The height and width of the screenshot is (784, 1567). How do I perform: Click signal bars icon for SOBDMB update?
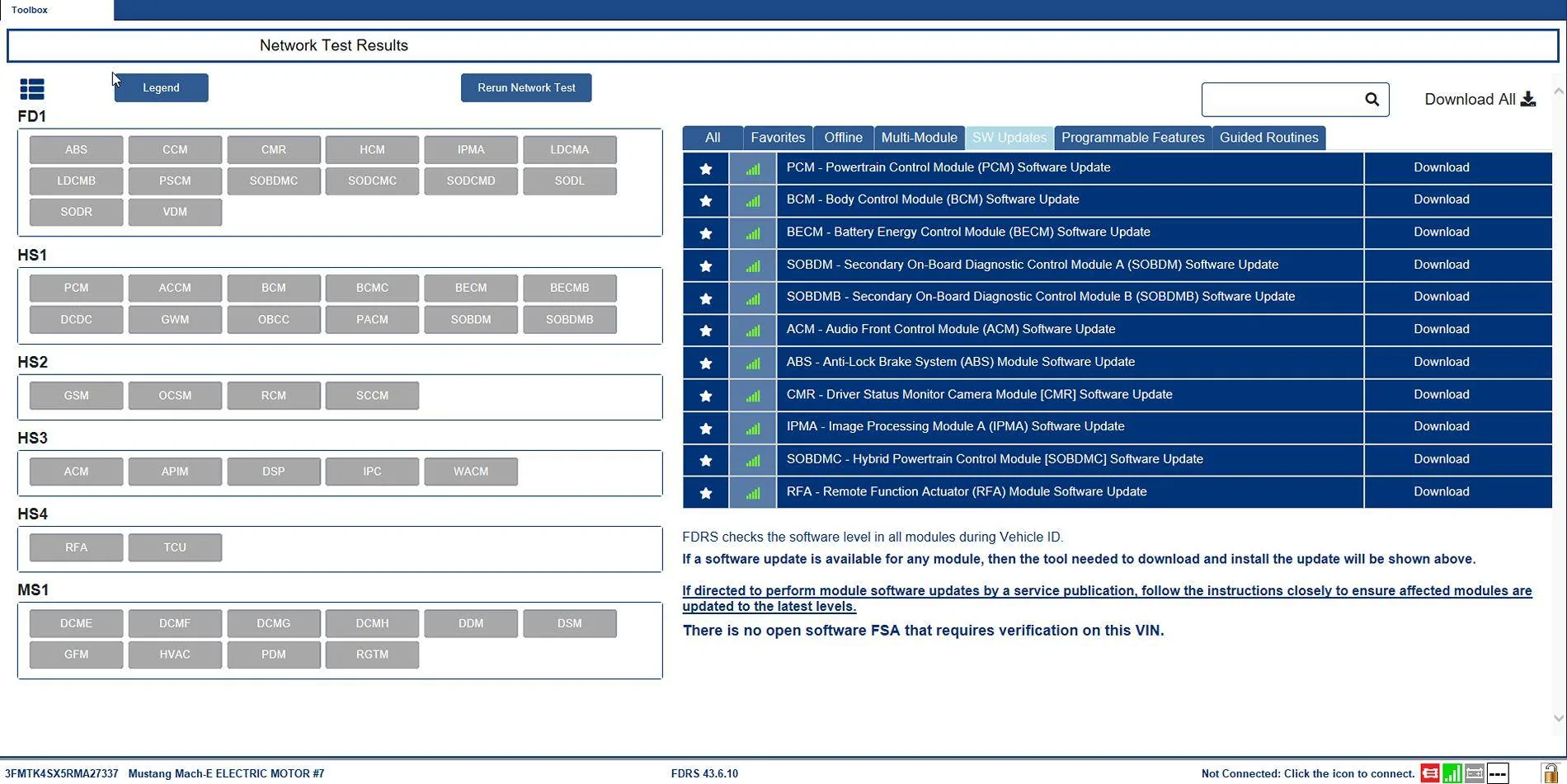[x=753, y=298]
